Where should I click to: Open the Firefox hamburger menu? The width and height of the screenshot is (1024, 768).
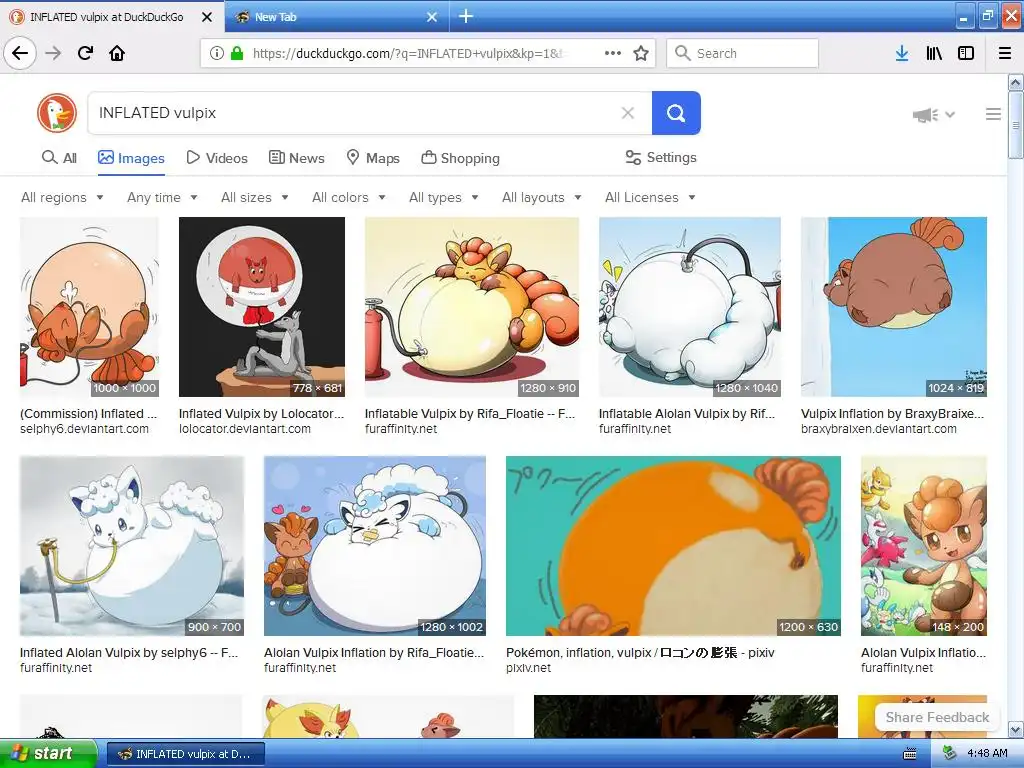point(1005,53)
